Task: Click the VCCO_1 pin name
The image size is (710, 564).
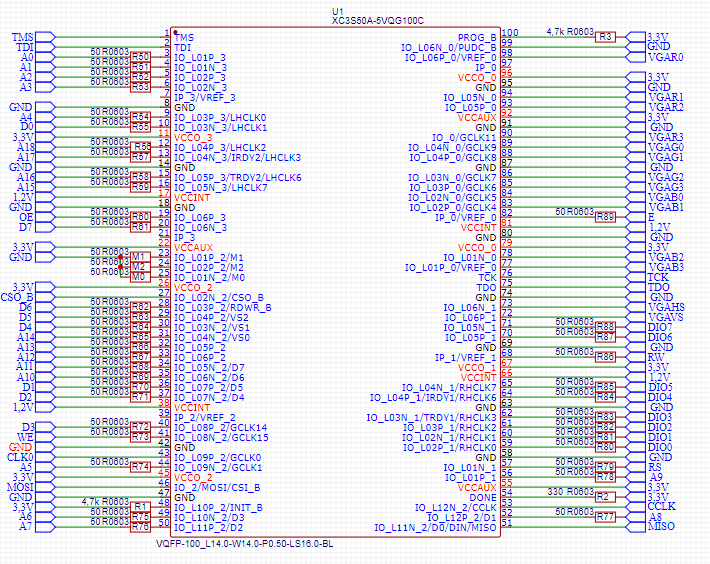Action: click(x=477, y=368)
